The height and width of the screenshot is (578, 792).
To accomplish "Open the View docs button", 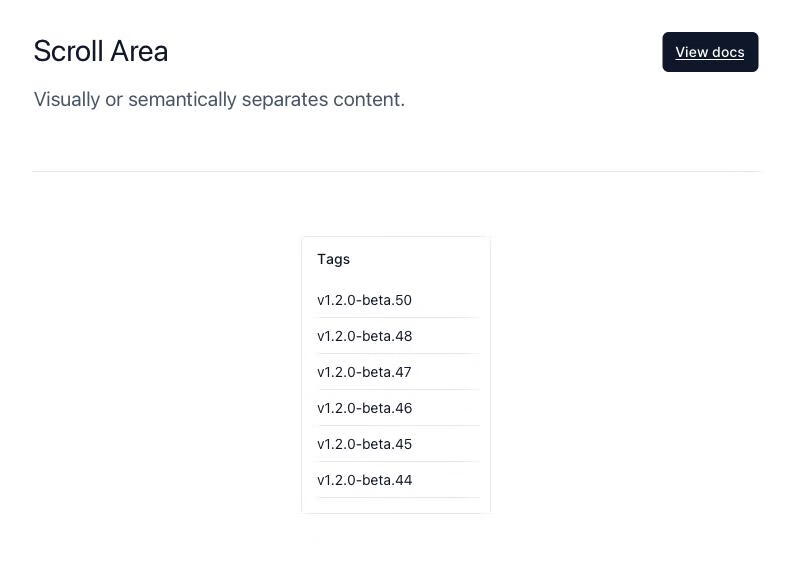I will click(x=710, y=52).
